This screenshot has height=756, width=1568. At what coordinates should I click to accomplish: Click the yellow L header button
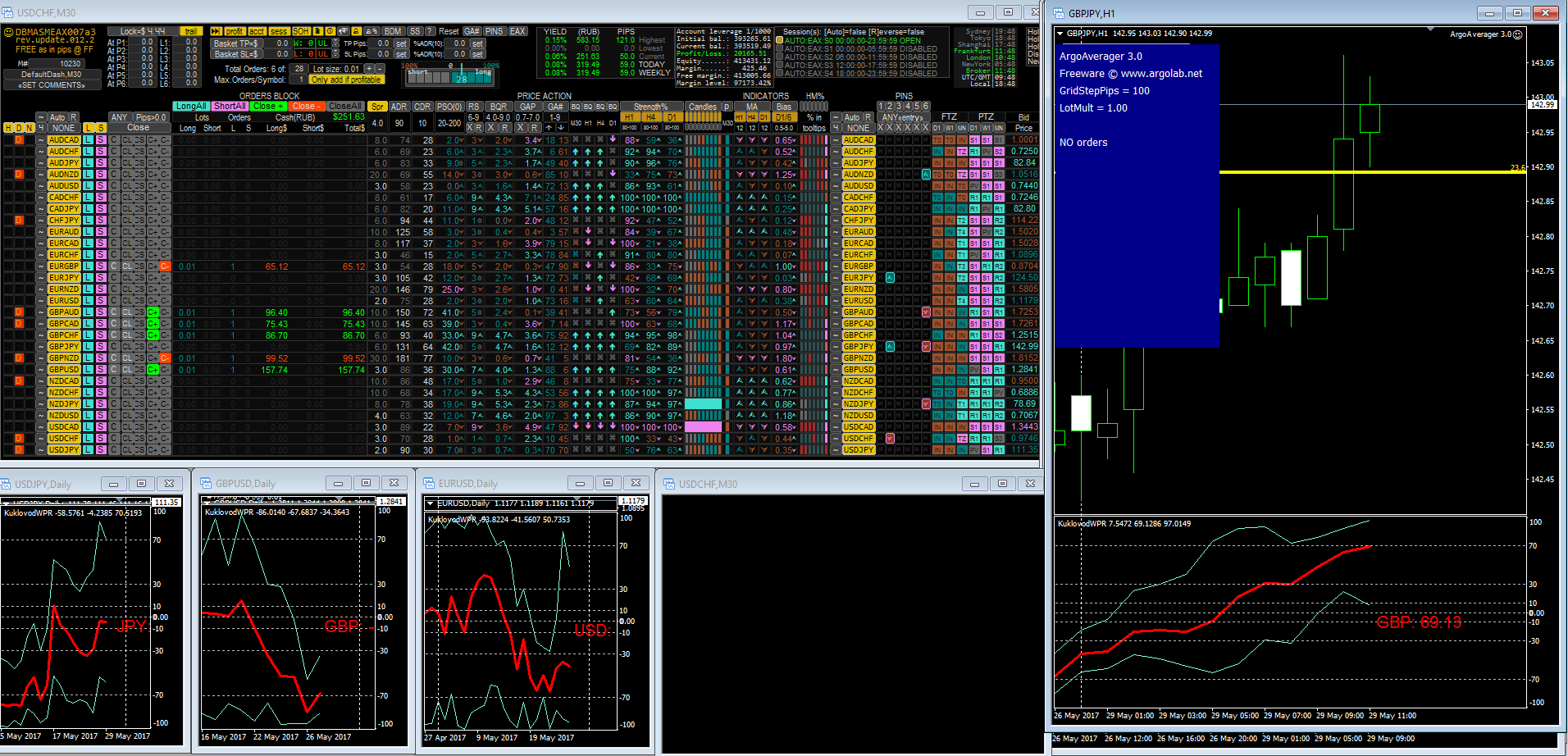click(88, 128)
